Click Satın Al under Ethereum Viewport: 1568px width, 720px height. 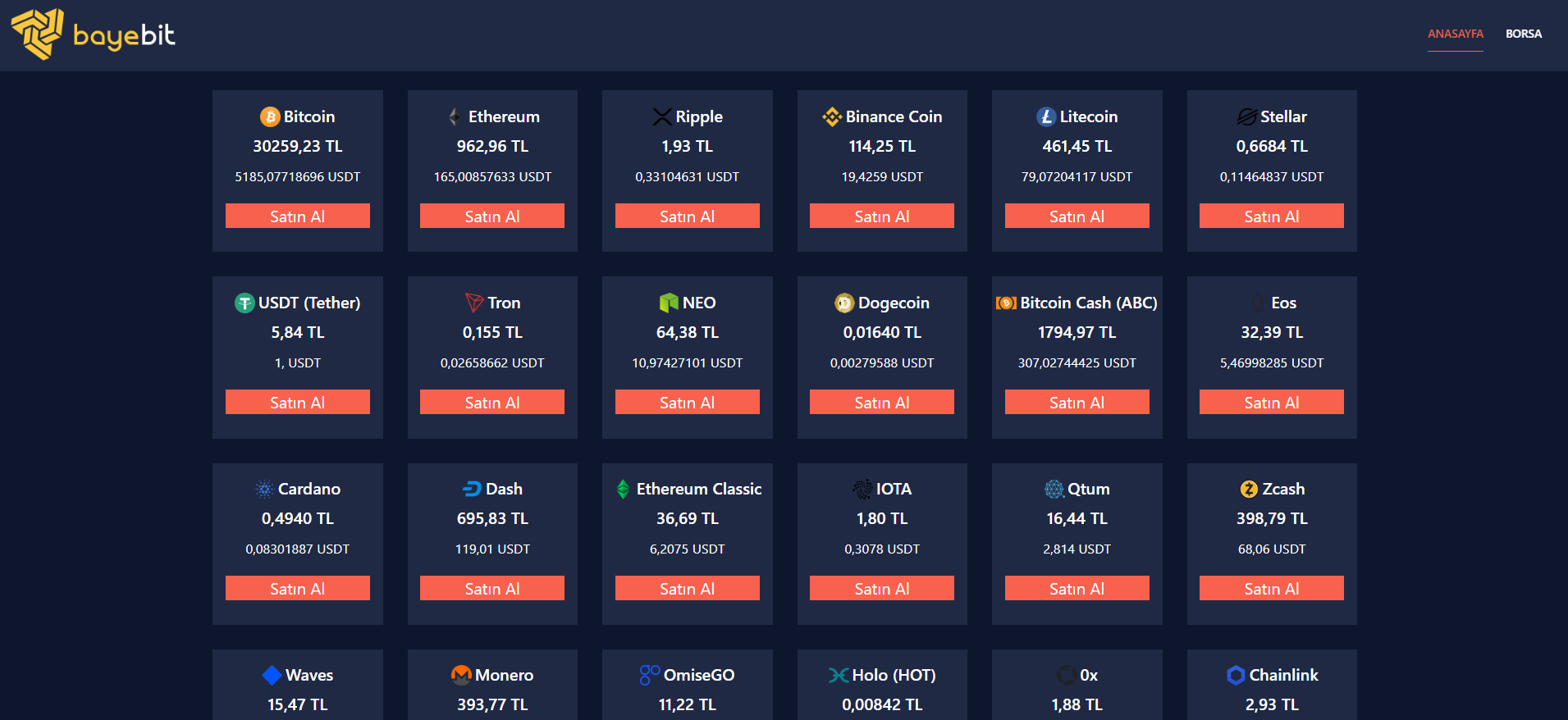[x=492, y=216]
